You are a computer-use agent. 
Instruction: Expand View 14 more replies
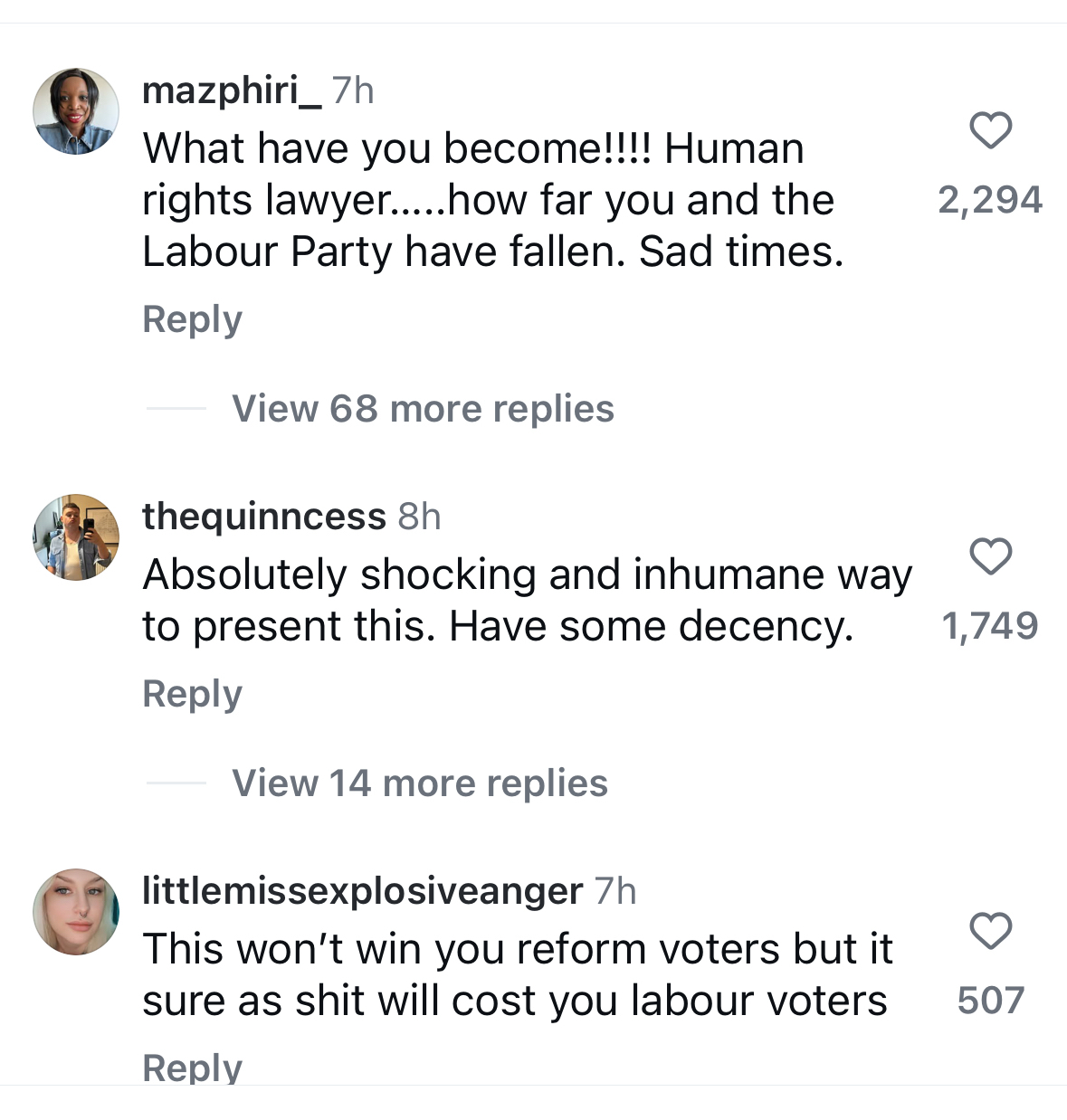click(x=419, y=783)
